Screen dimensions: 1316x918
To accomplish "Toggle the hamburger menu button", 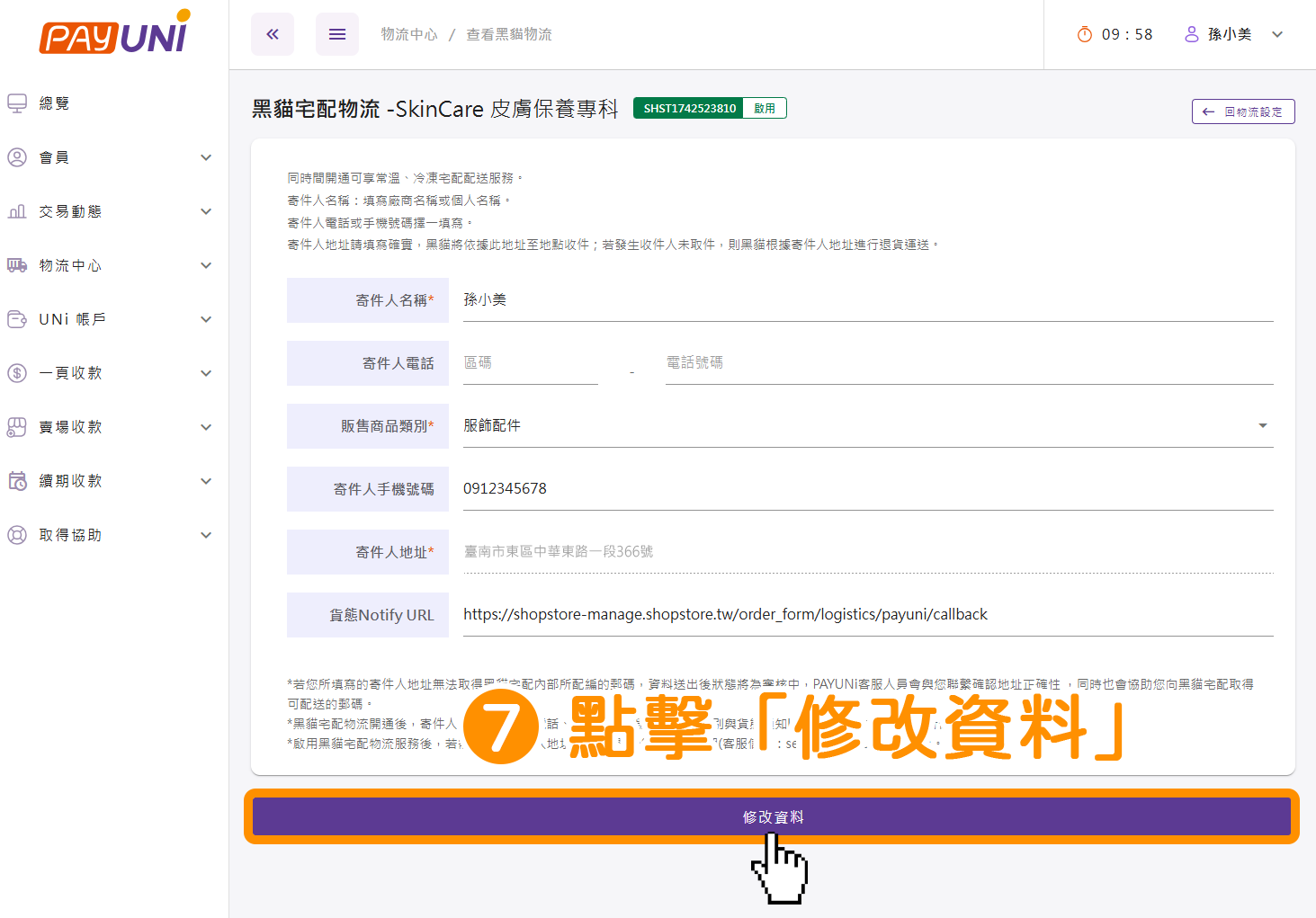I will point(337,34).
